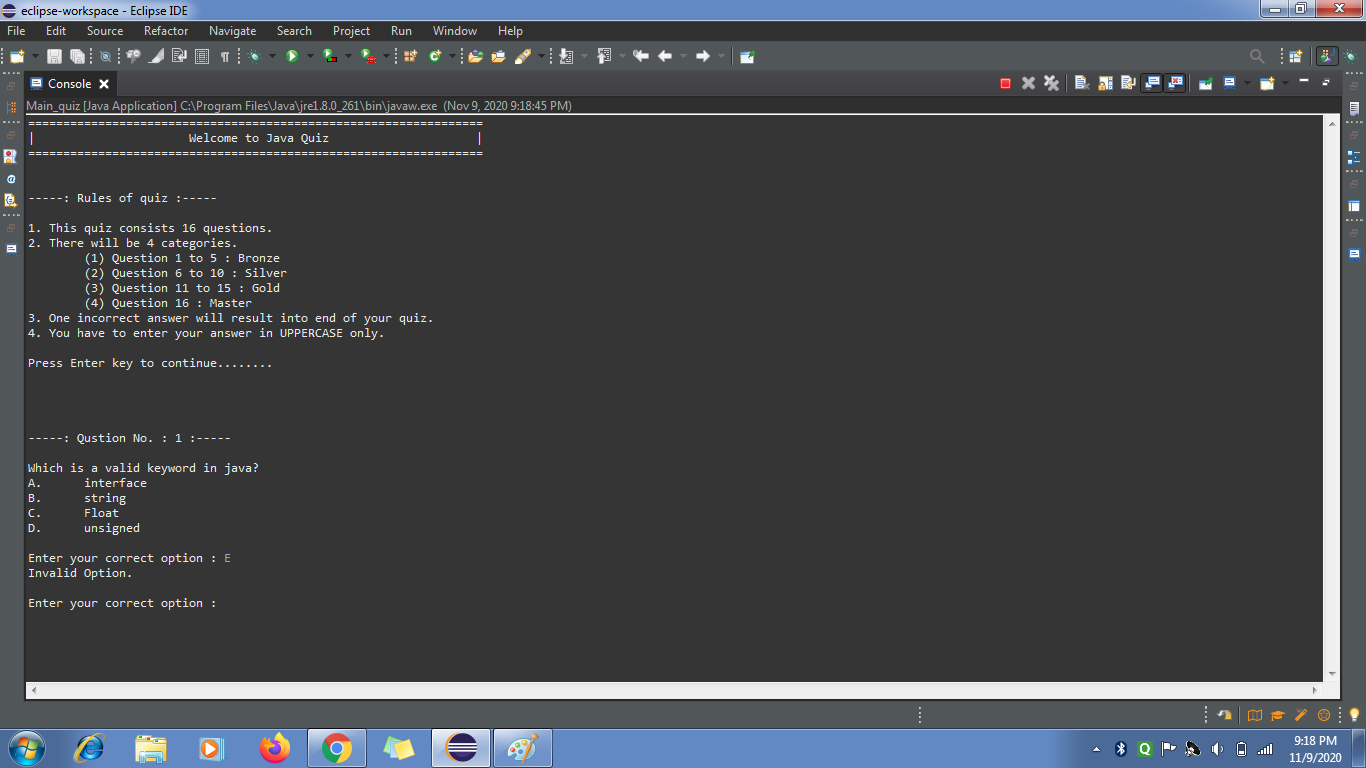Enable Pin Console
This screenshot has width=1366, height=768.
(x=1206, y=82)
